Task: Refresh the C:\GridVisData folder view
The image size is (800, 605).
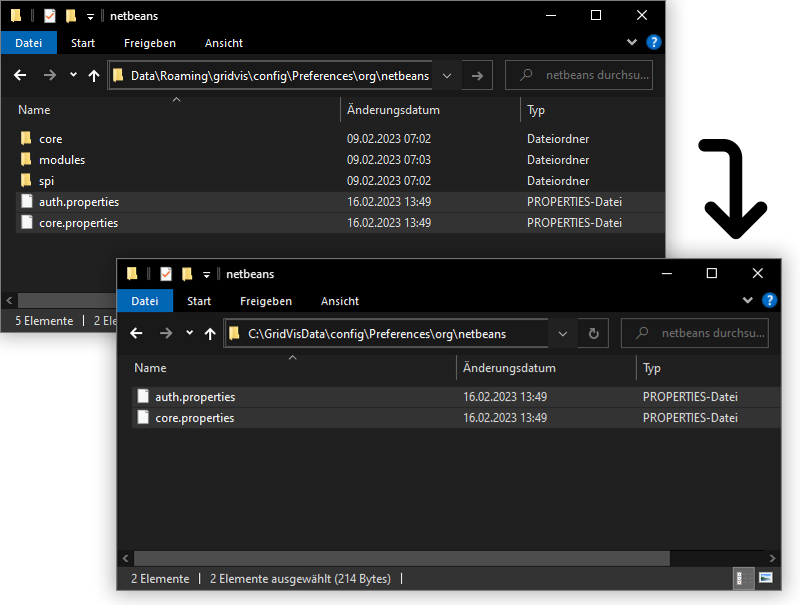Action: [x=593, y=333]
